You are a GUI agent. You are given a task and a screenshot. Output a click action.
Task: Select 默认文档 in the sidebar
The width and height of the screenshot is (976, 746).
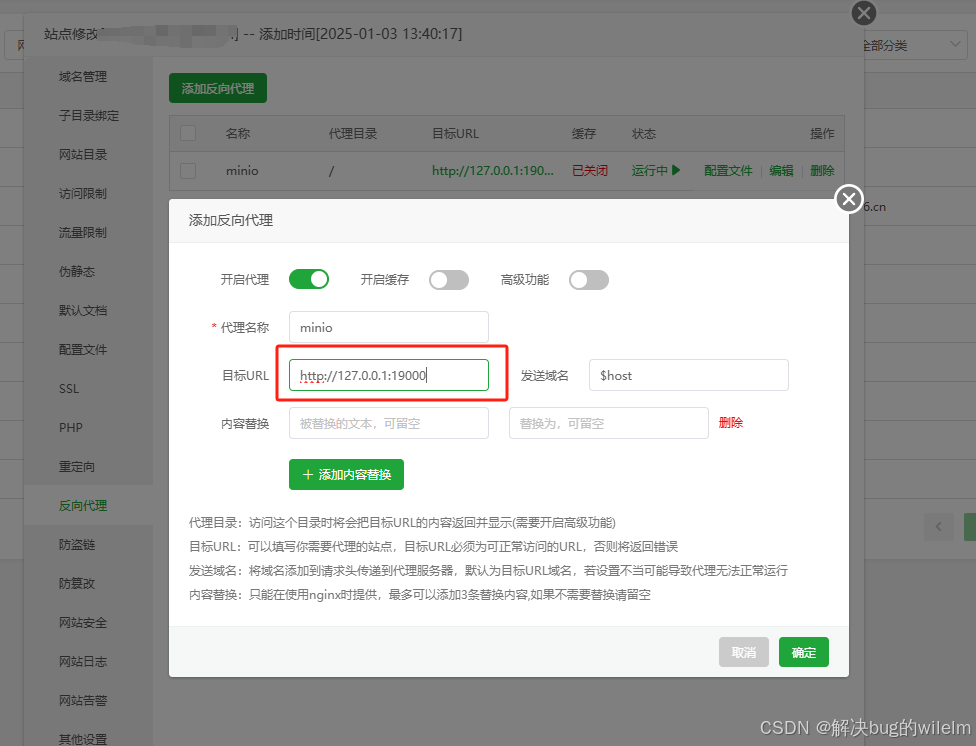(83, 310)
